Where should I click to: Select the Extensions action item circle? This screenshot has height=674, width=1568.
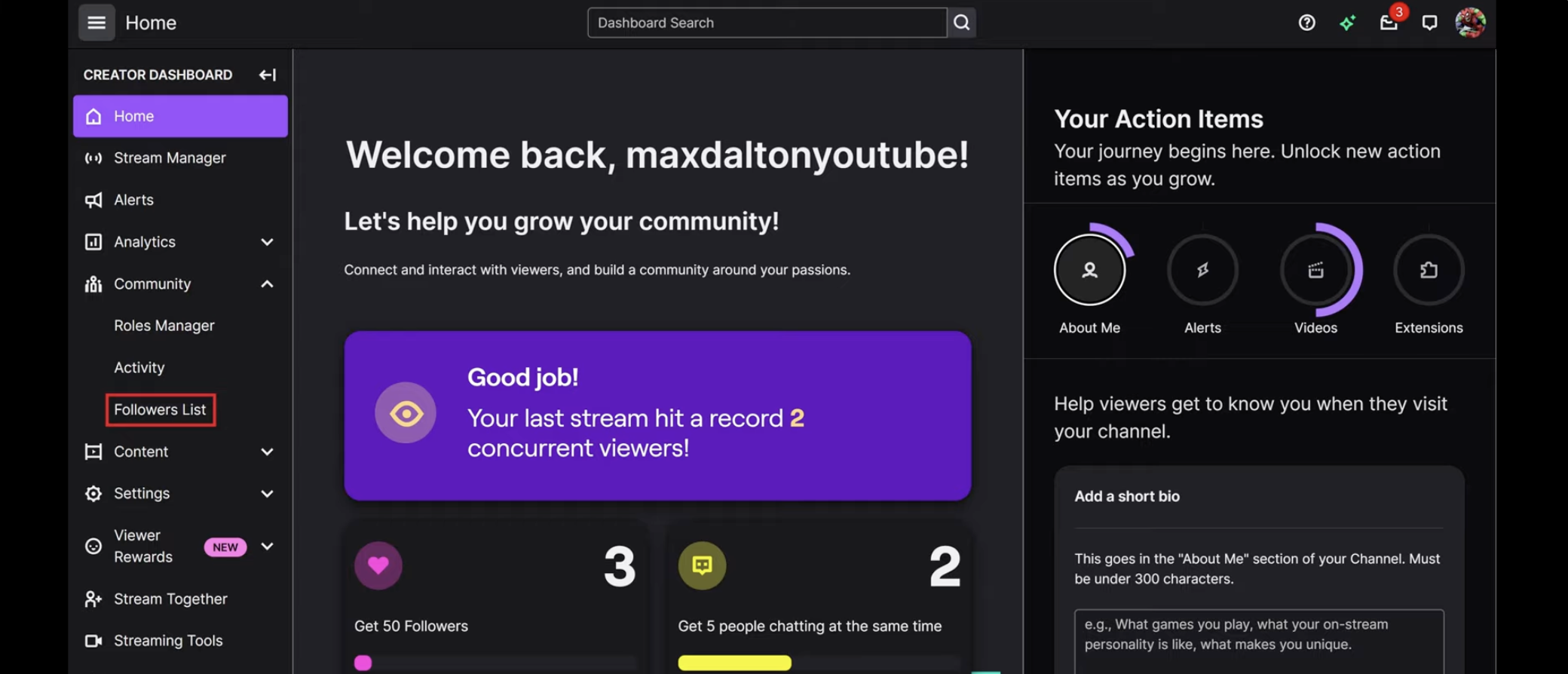click(1429, 270)
